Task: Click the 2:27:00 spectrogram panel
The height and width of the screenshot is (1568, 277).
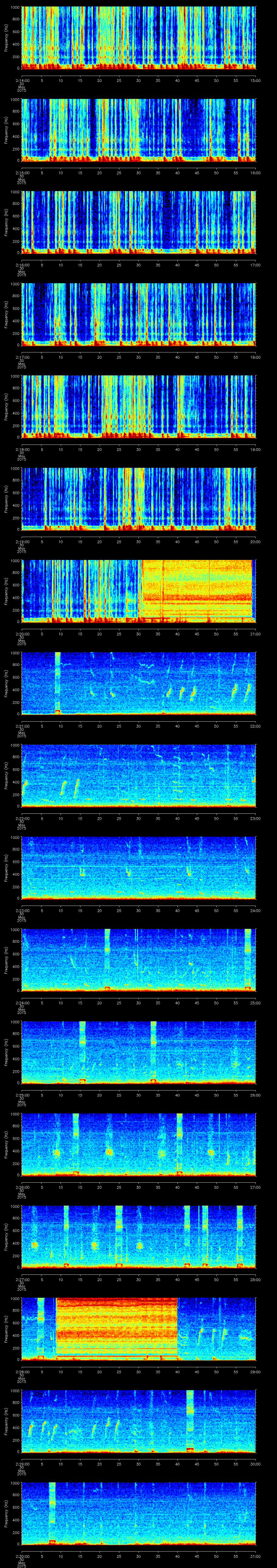Action: click(x=138, y=1237)
